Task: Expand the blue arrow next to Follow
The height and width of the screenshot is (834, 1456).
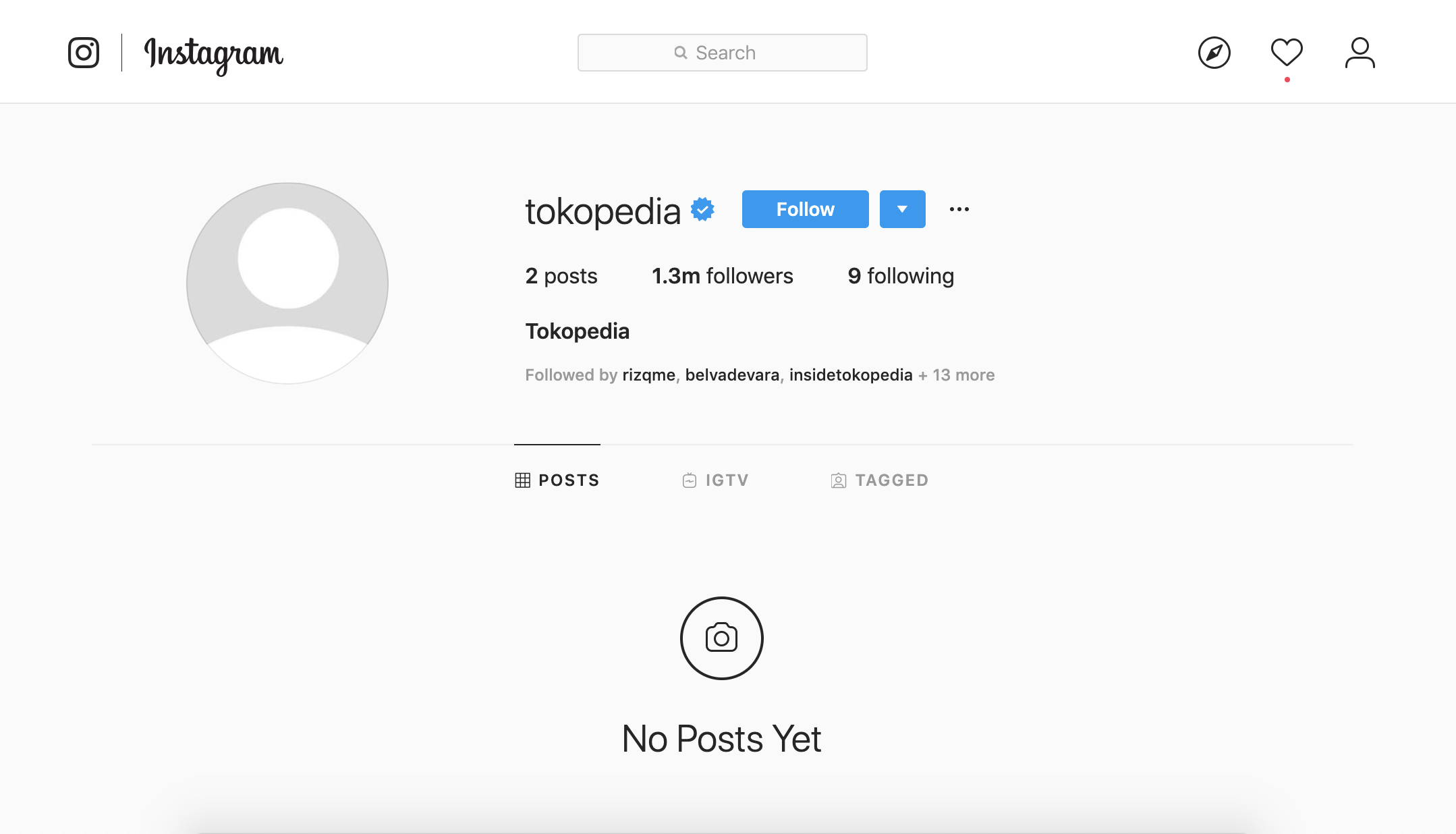Action: click(902, 209)
